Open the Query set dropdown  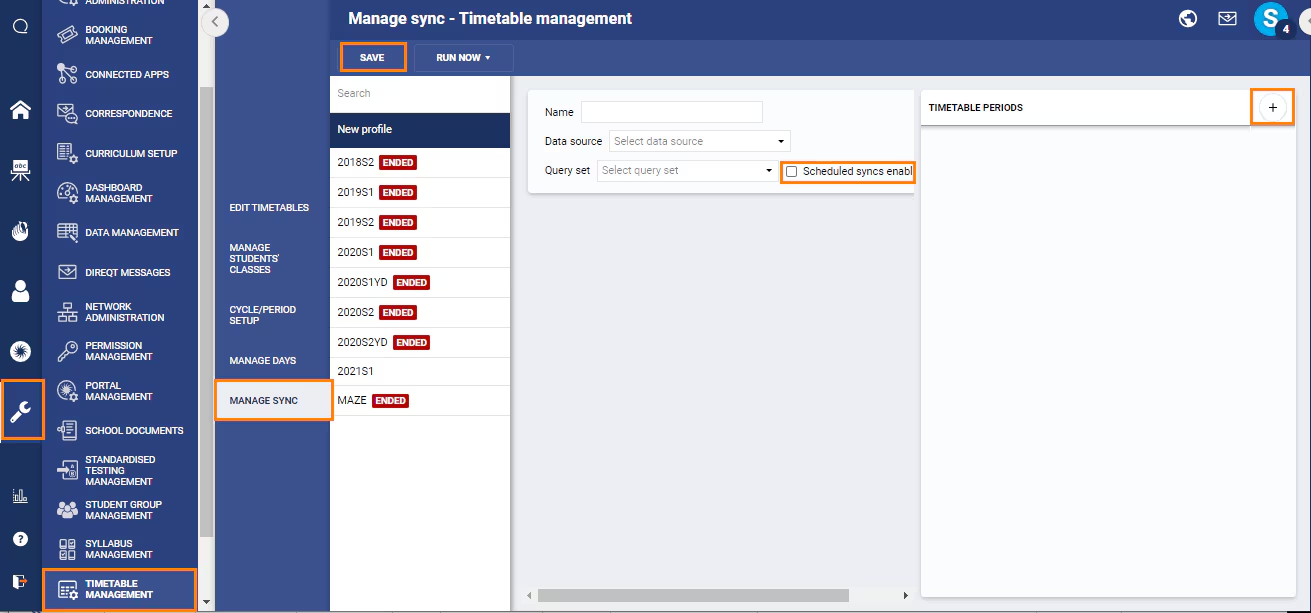coord(687,170)
